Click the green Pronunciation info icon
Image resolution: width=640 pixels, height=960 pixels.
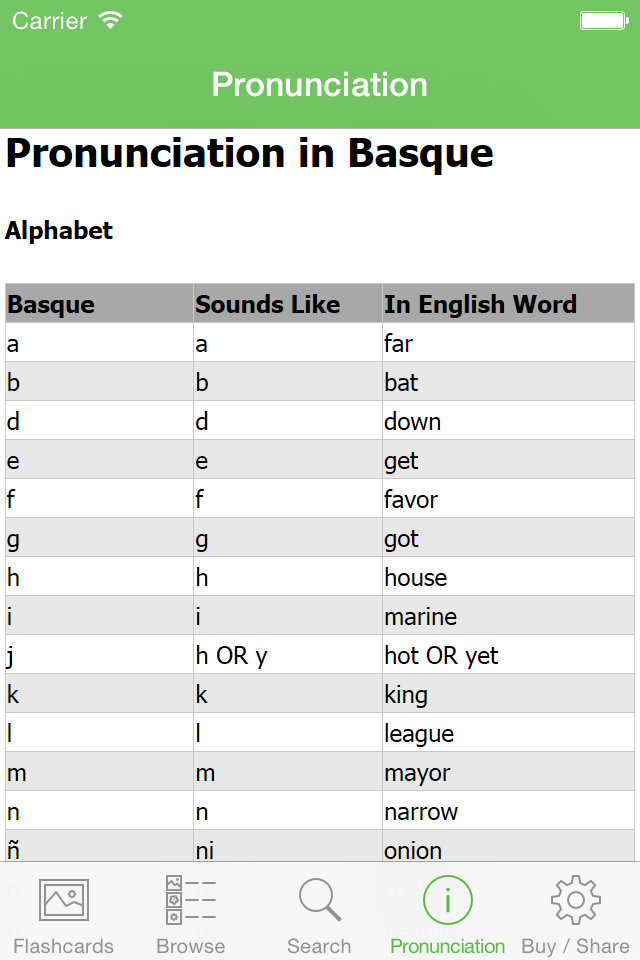point(447,901)
